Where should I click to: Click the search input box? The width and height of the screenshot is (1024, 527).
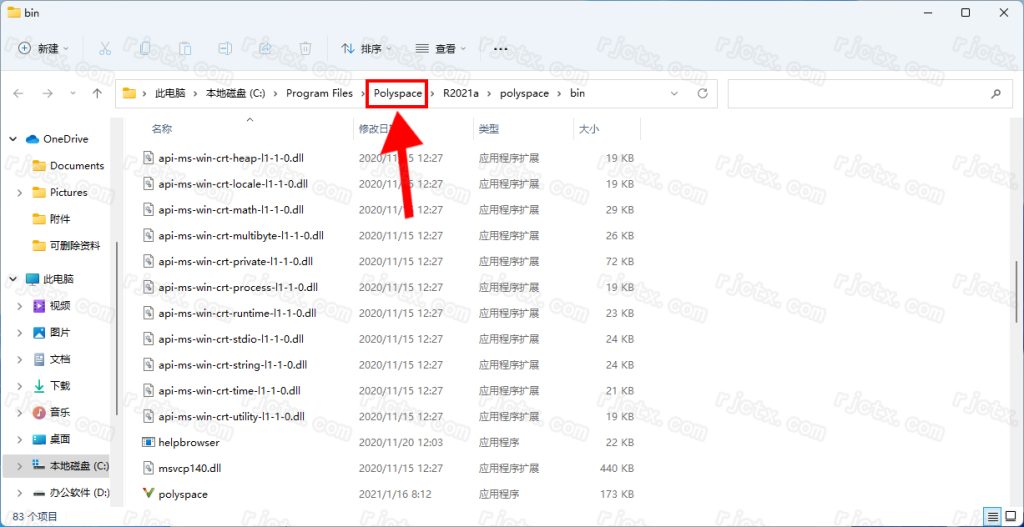(x=858, y=93)
